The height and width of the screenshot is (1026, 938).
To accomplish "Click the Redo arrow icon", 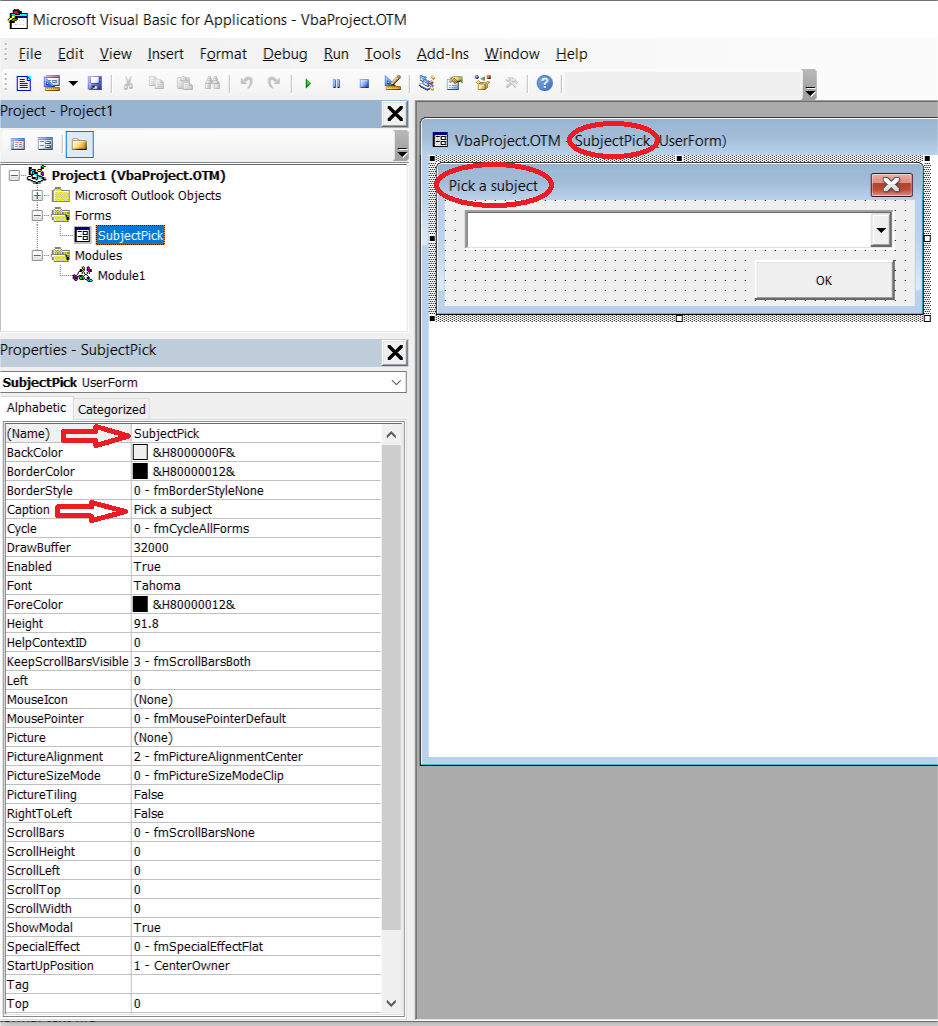I will tap(274, 83).
